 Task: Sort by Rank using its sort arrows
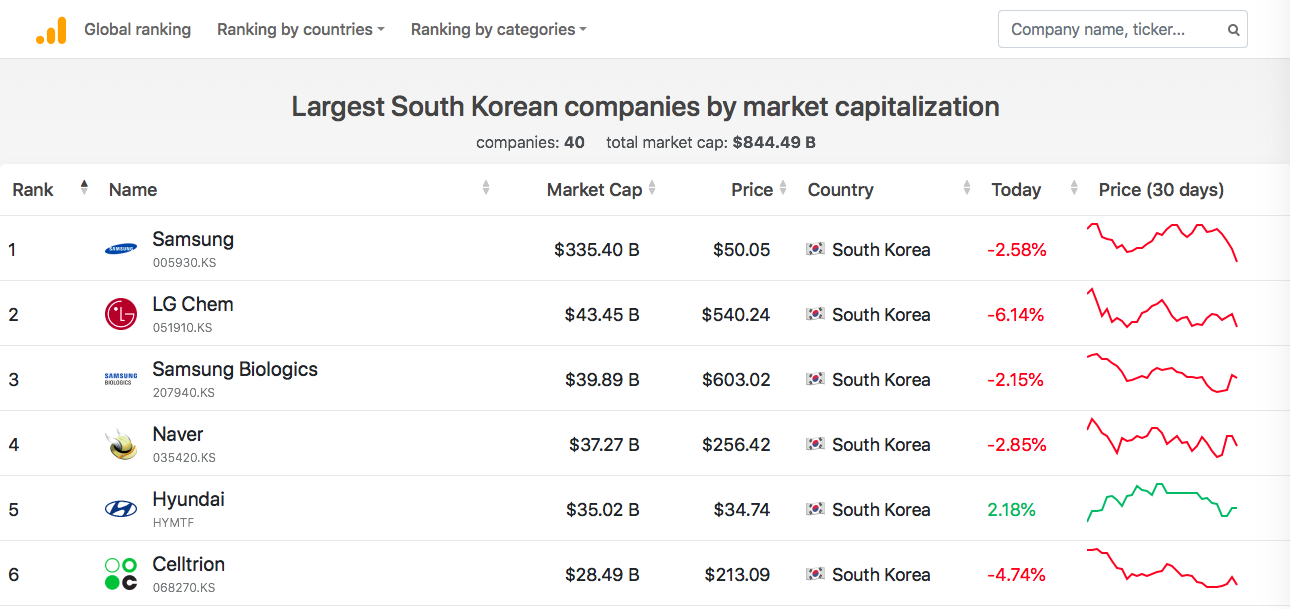tap(84, 187)
